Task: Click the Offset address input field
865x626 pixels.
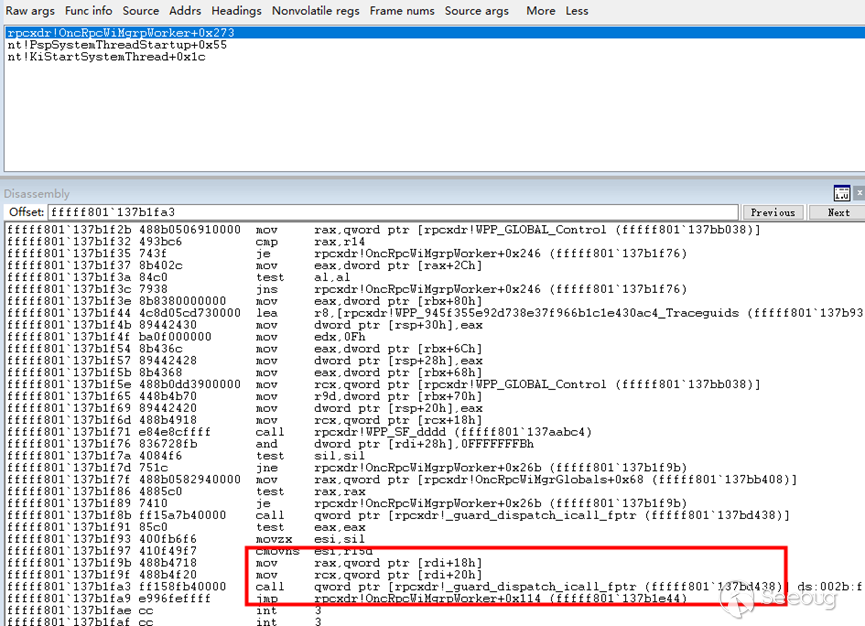Action: 393,212
